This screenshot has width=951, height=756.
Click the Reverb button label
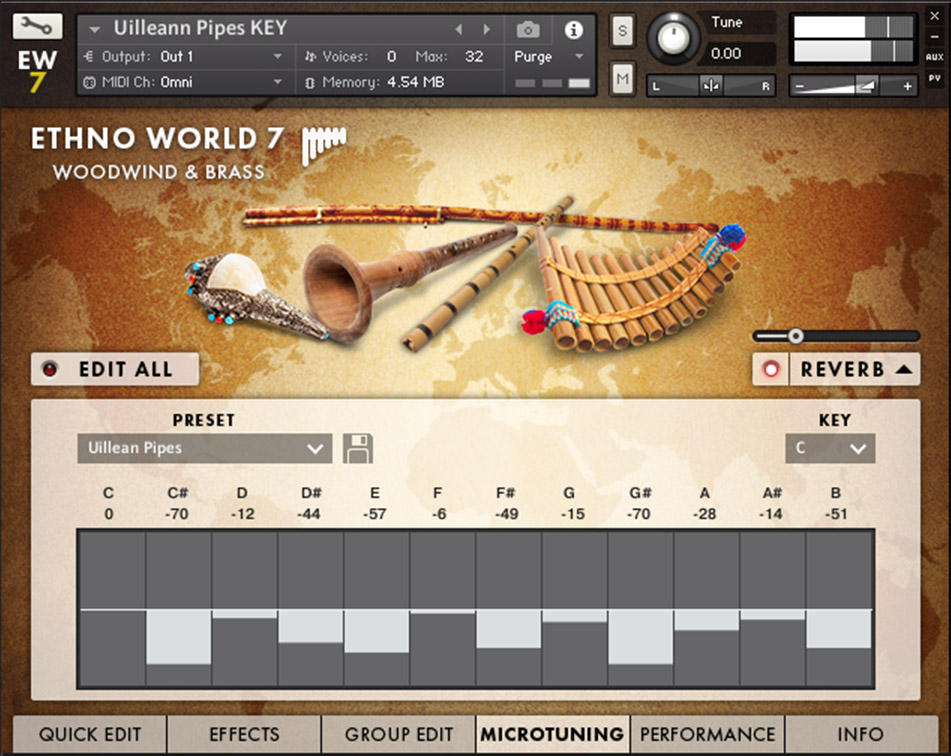[x=842, y=369]
